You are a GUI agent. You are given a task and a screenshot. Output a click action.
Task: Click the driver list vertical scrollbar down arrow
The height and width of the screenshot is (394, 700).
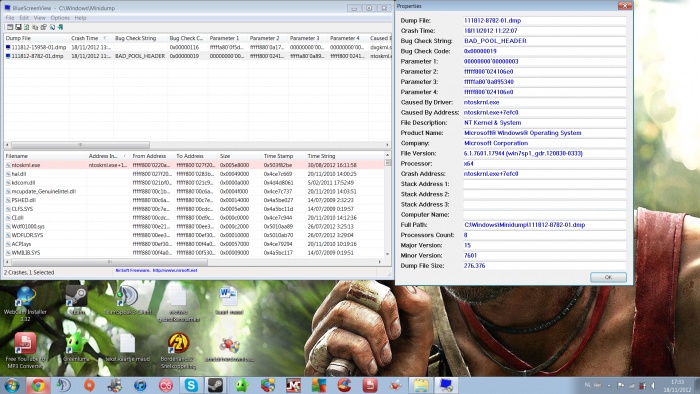click(x=388, y=254)
